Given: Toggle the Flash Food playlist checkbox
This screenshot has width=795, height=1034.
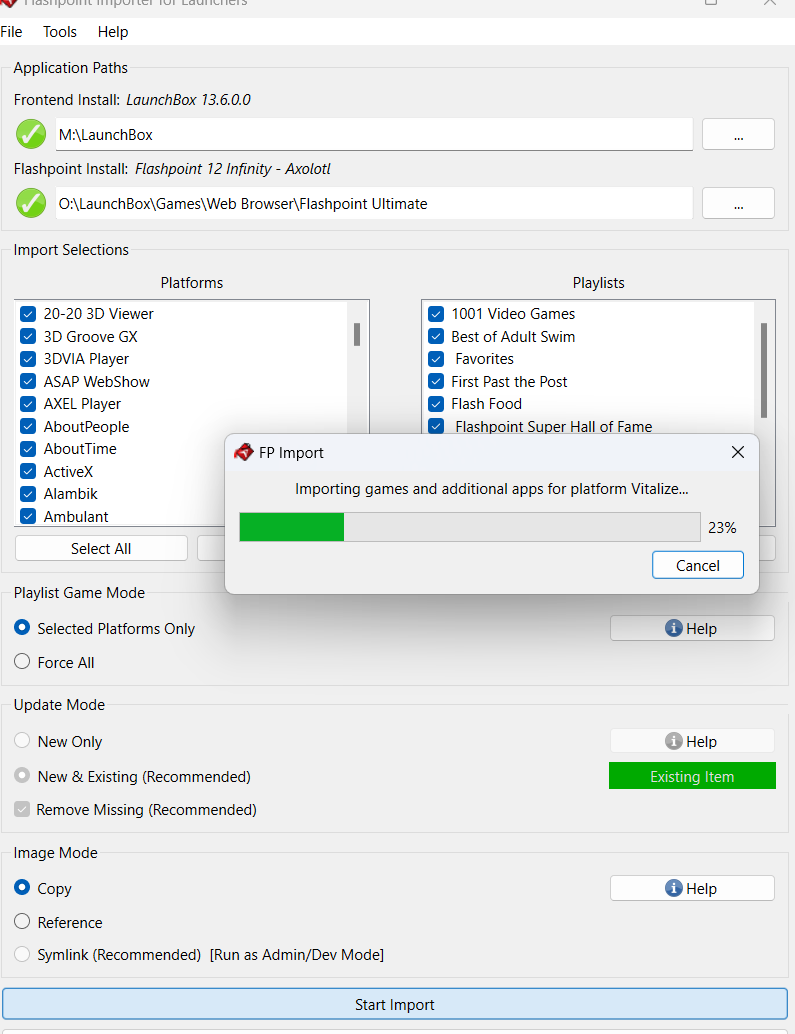Looking at the screenshot, I should click(436, 404).
